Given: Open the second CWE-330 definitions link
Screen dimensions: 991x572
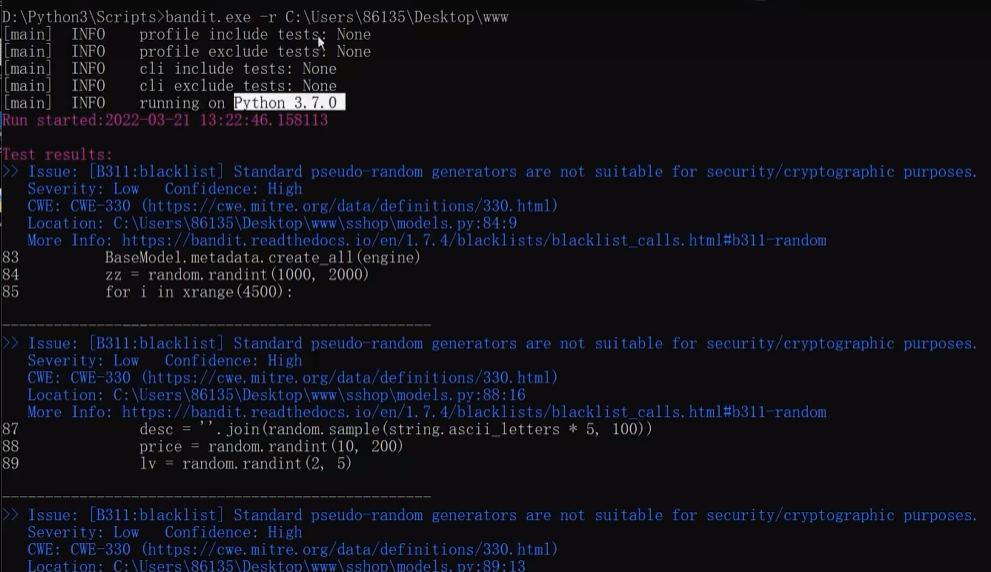Looking at the screenshot, I should tap(350, 378).
